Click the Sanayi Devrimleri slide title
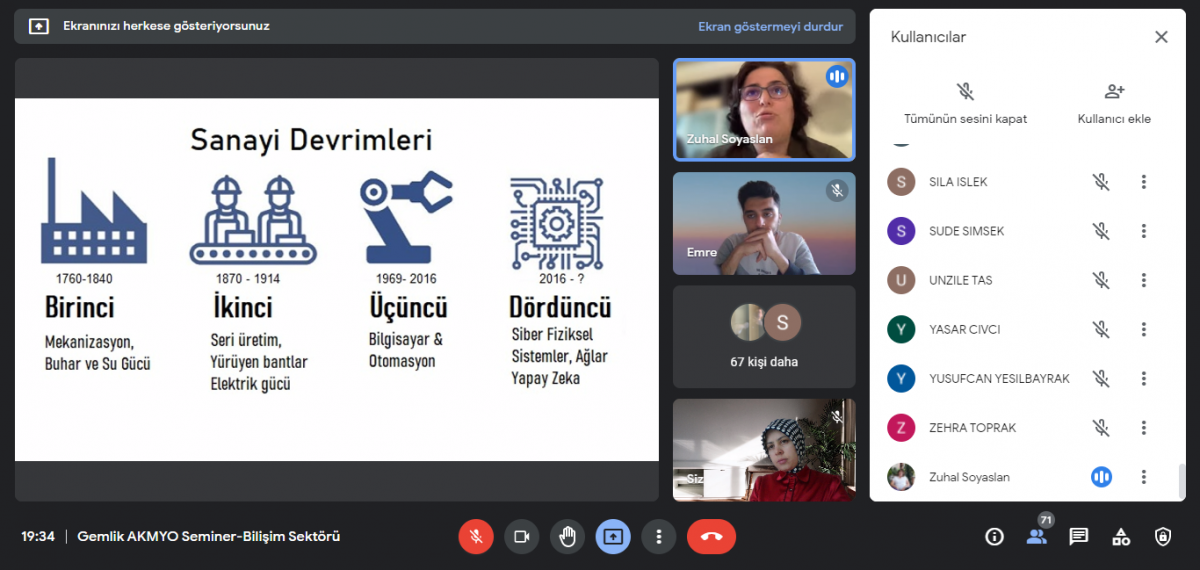The width and height of the screenshot is (1200, 570). [312, 139]
